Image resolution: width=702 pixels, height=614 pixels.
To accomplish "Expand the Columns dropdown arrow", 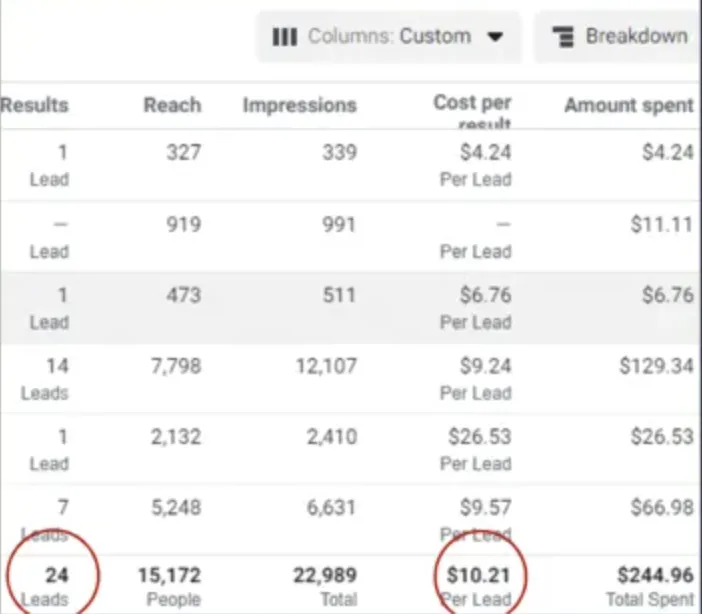I will click(x=493, y=37).
